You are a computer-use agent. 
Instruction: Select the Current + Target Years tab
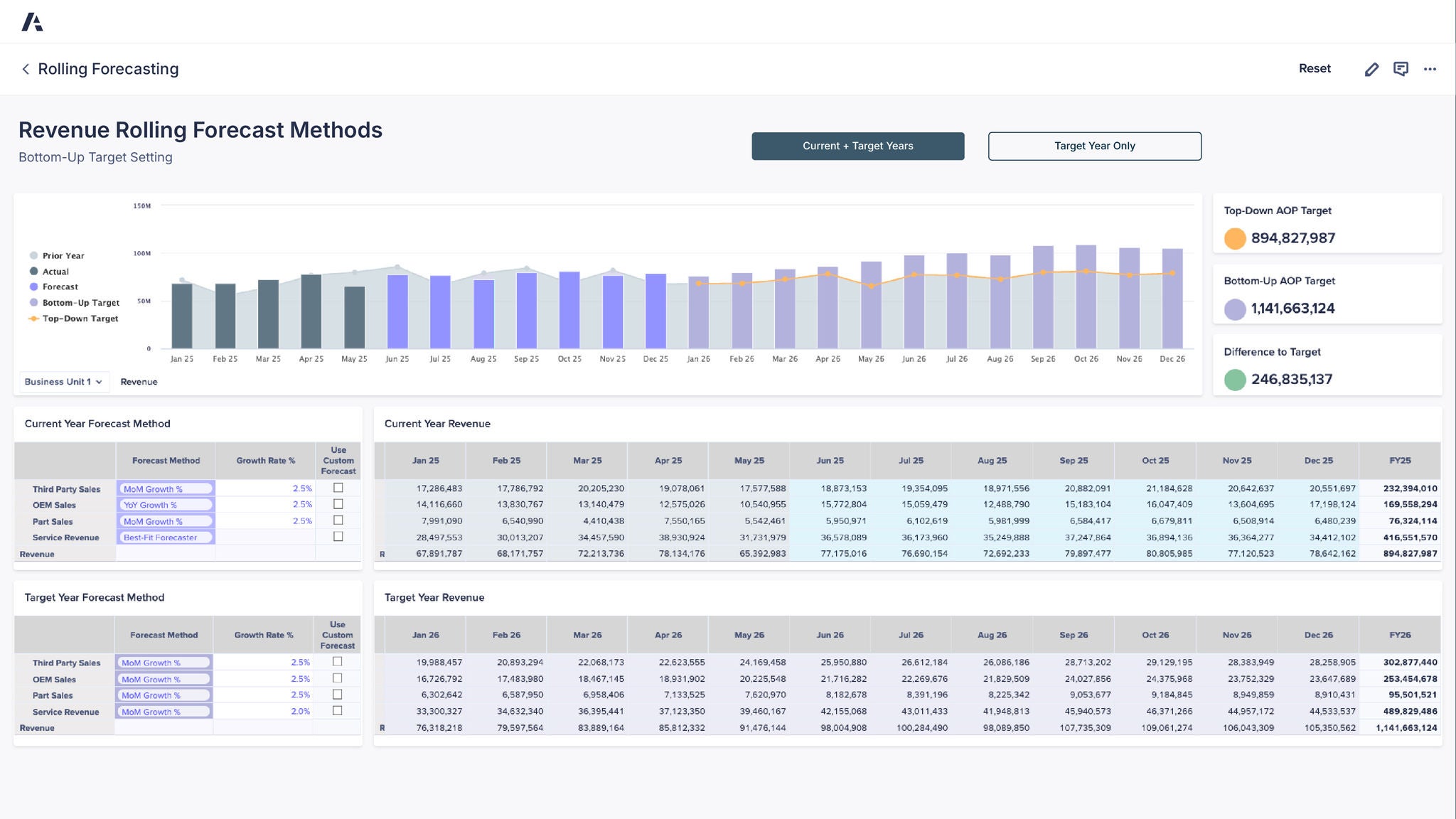click(858, 146)
